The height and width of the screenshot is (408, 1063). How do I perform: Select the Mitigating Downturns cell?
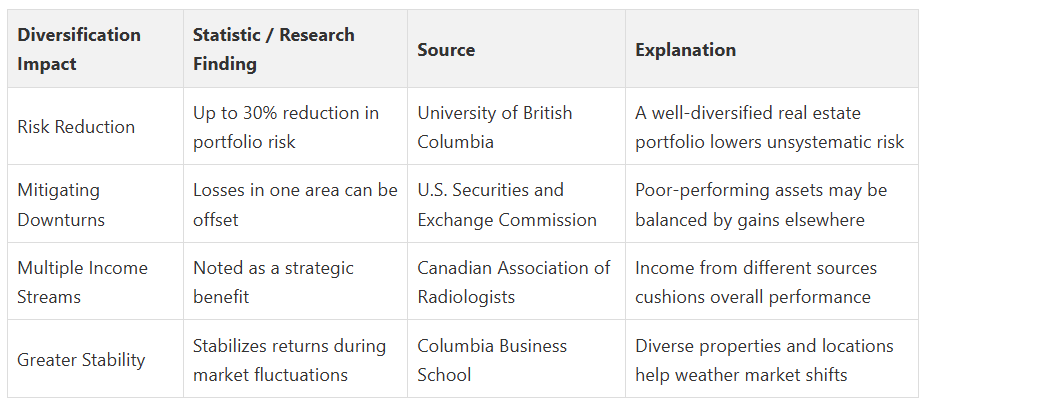(x=96, y=204)
